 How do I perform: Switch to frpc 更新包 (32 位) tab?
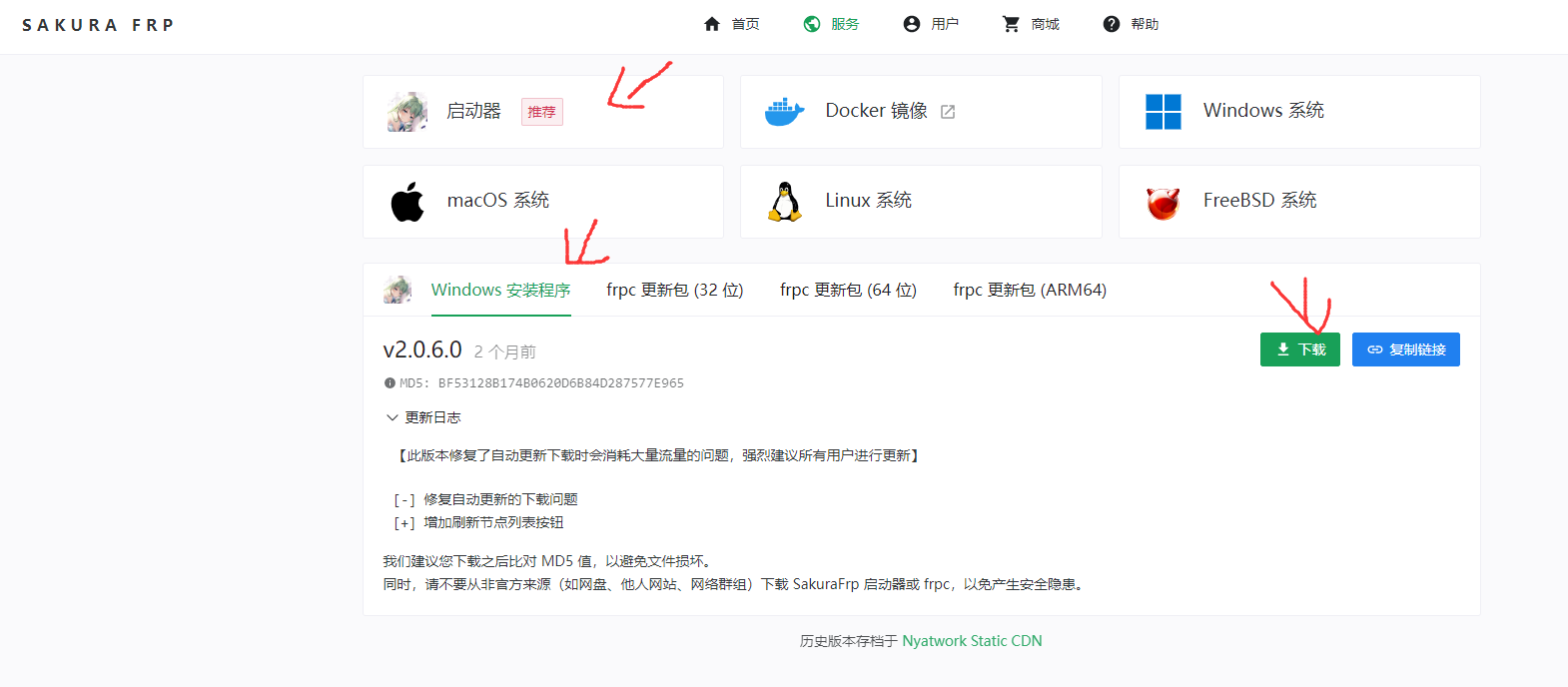pos(674,291)
